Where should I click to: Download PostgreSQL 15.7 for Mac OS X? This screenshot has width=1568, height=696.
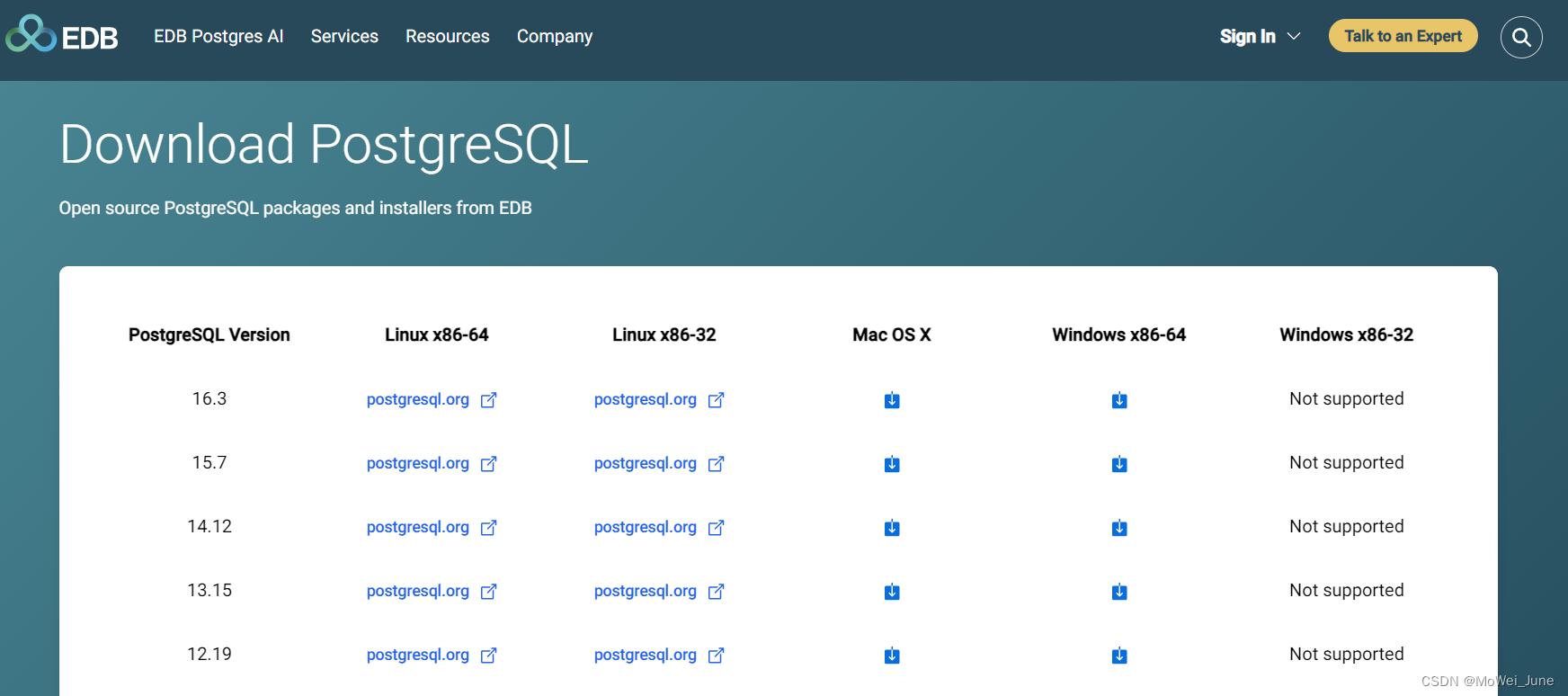click(x=892, y=464)
